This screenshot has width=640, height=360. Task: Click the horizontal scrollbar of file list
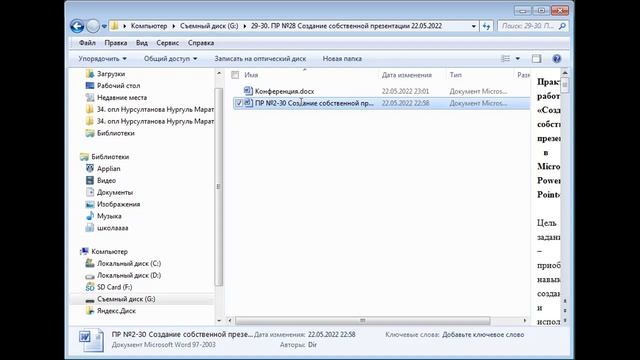pyautogui.click(x=362, y=320)
